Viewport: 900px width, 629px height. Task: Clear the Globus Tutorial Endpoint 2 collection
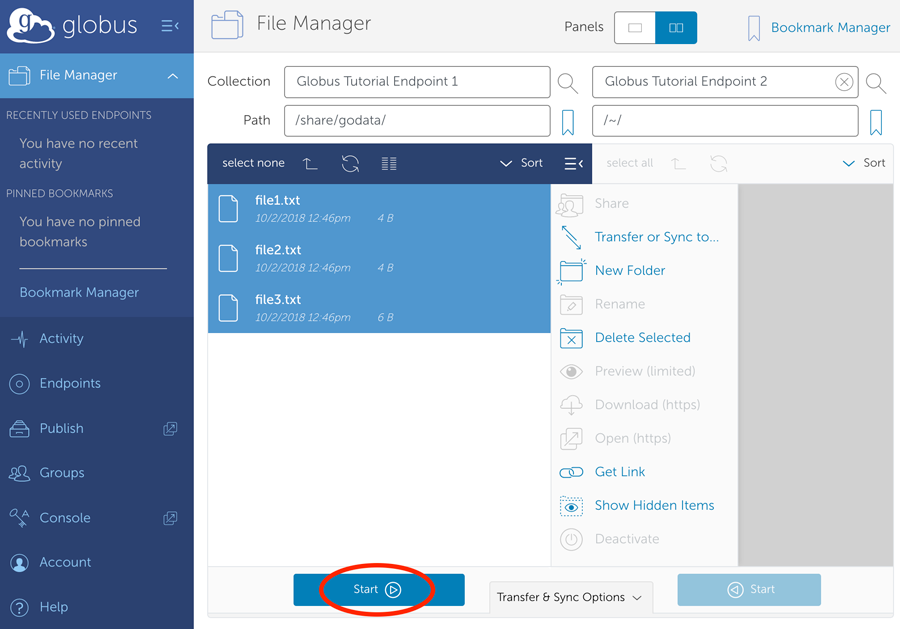pos(844,82)
